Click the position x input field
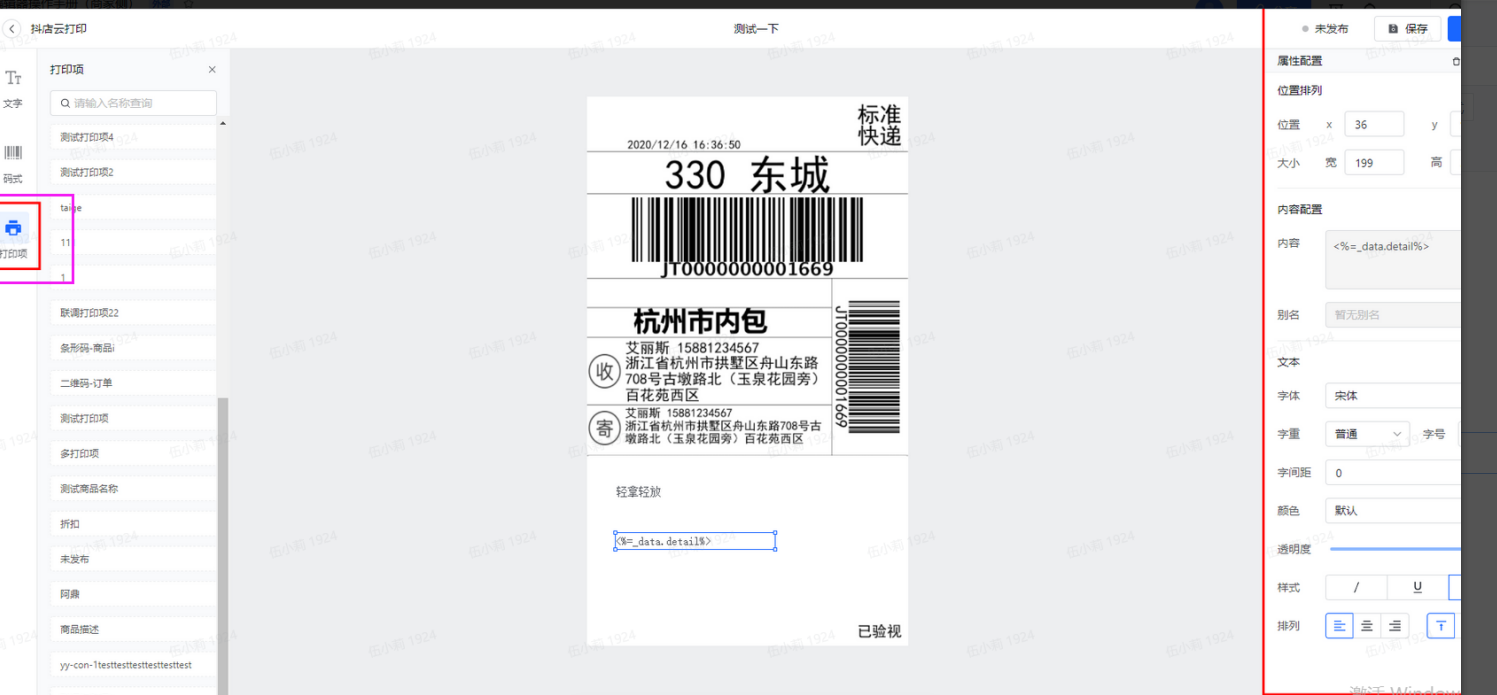 coord(1374,125)
